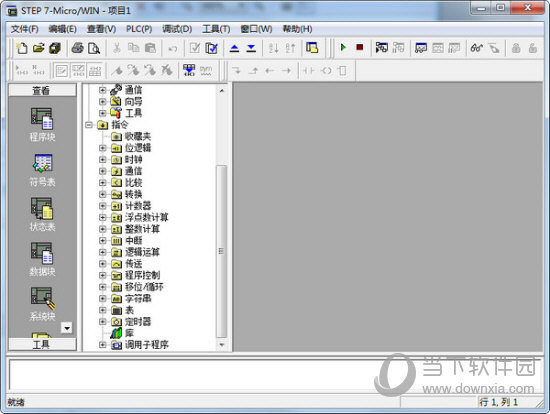This screenshot has width=550, height=414.
Task: Expand the 计数器 instruction folder
Action: pos(102,206)
